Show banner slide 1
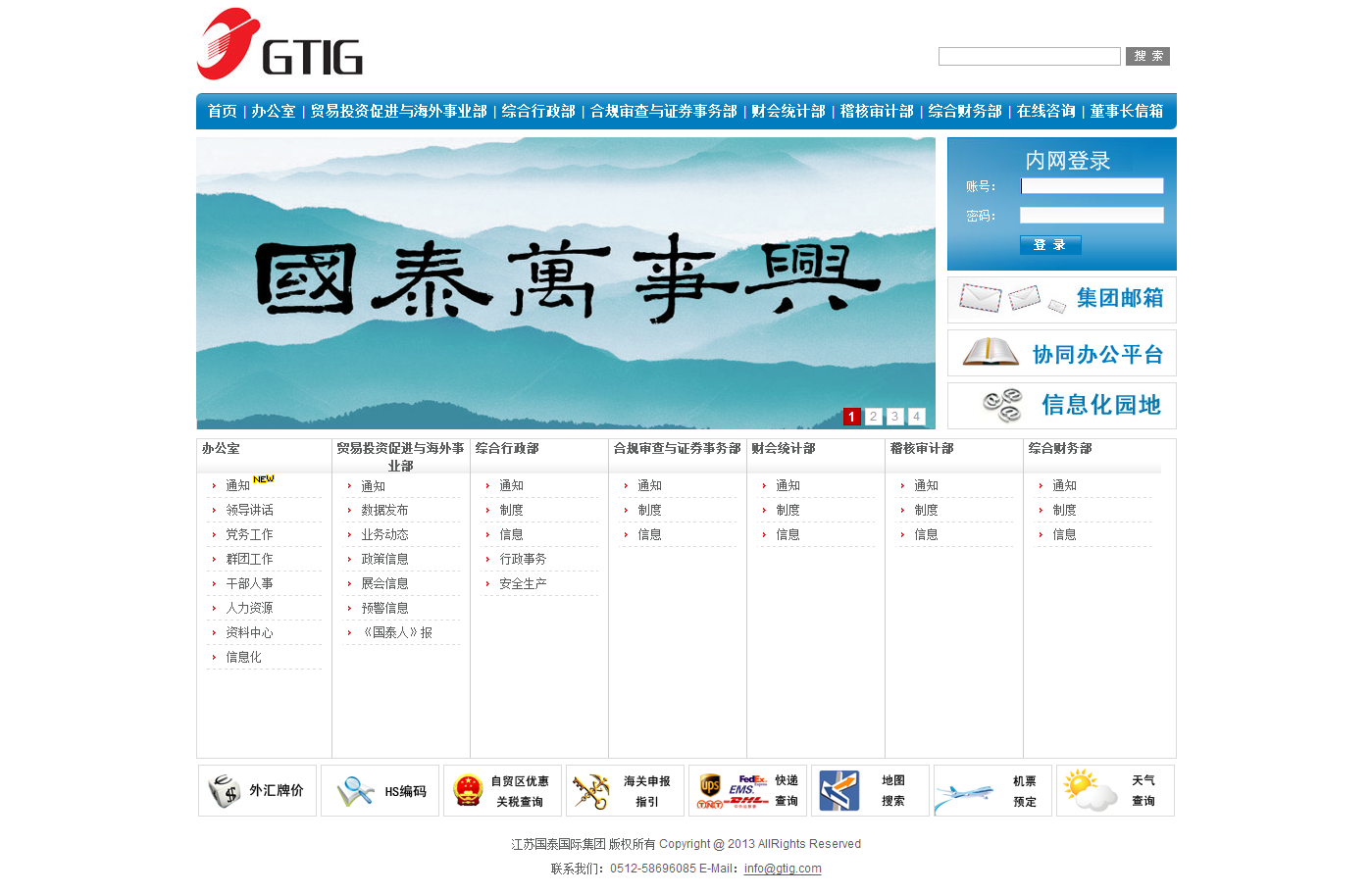 tap(852, 417)
